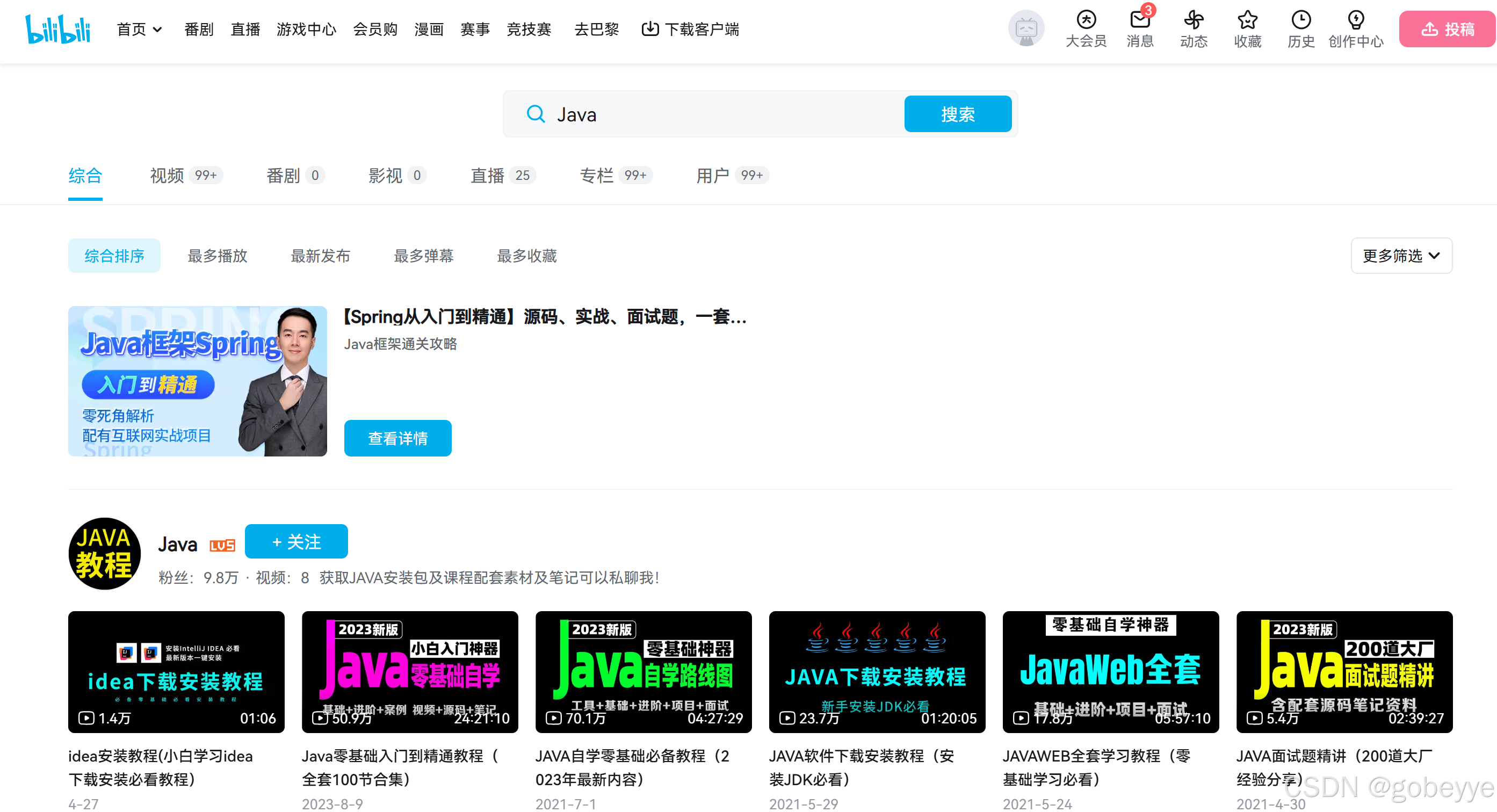Open Java自学路线图 video thumbnail
The height and width of the screenshot is (812, 1497).
(x=643, y=672)
